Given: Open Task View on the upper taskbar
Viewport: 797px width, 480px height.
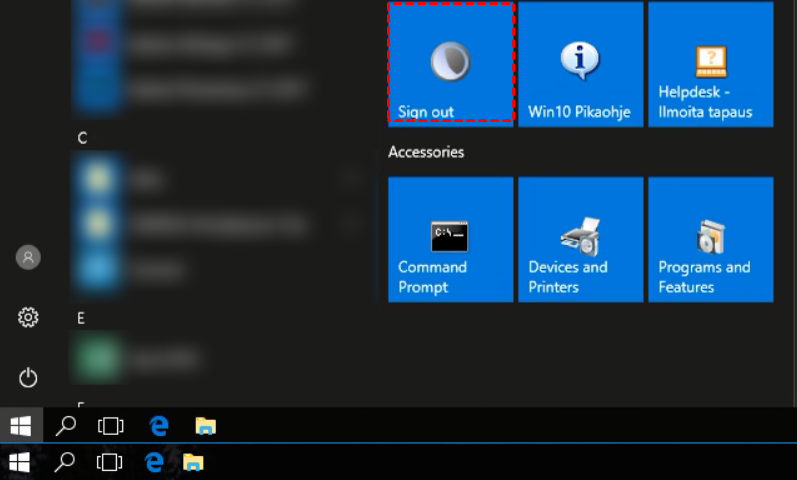Looking at the screenshot, I should 110,426.
